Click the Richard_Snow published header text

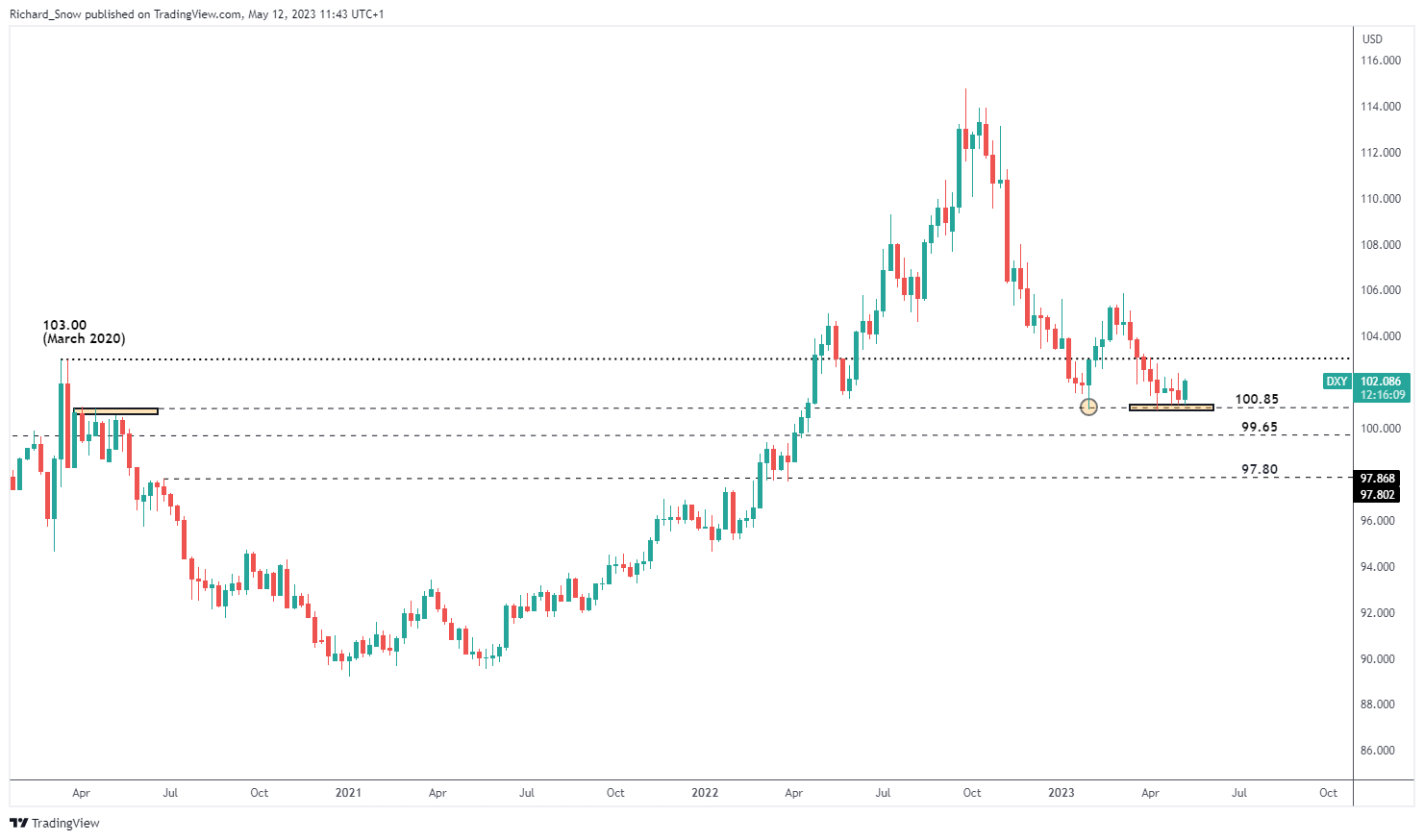coord(196,14)
